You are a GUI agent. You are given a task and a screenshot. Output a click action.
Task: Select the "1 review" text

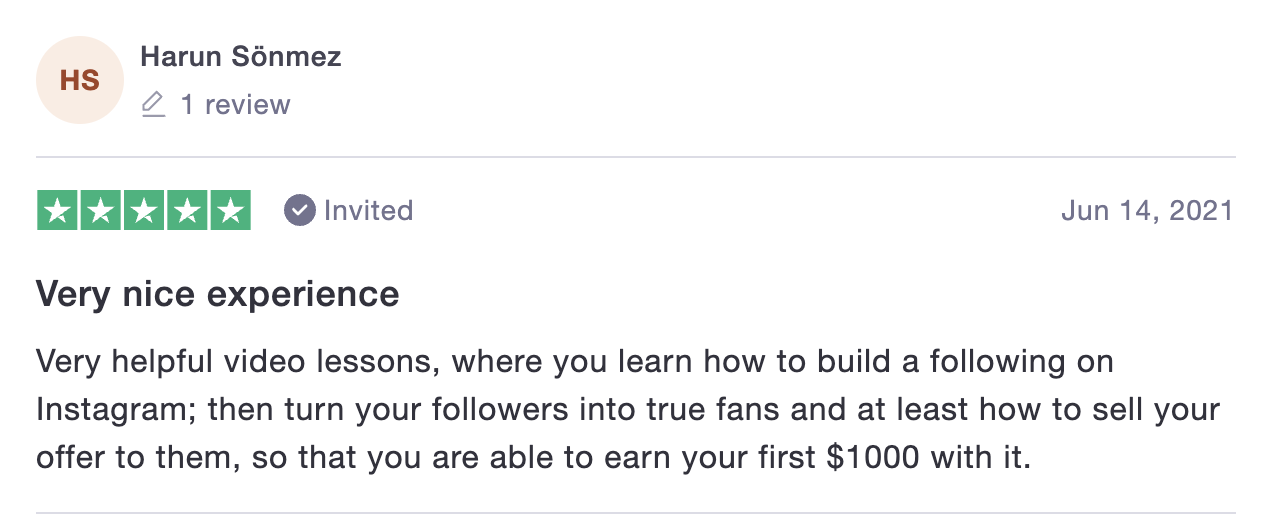pyautogui.click(x=235, y=104)
